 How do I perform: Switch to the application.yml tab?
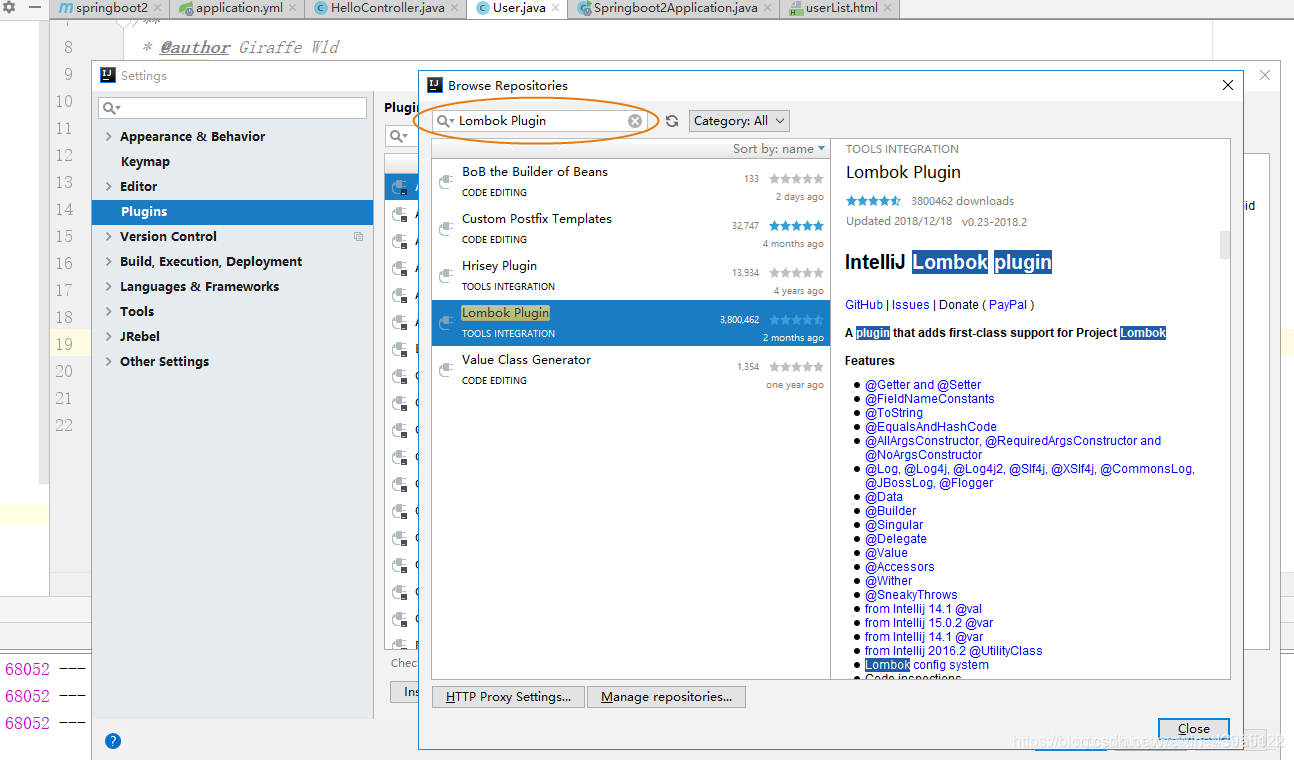coord(238,8)
